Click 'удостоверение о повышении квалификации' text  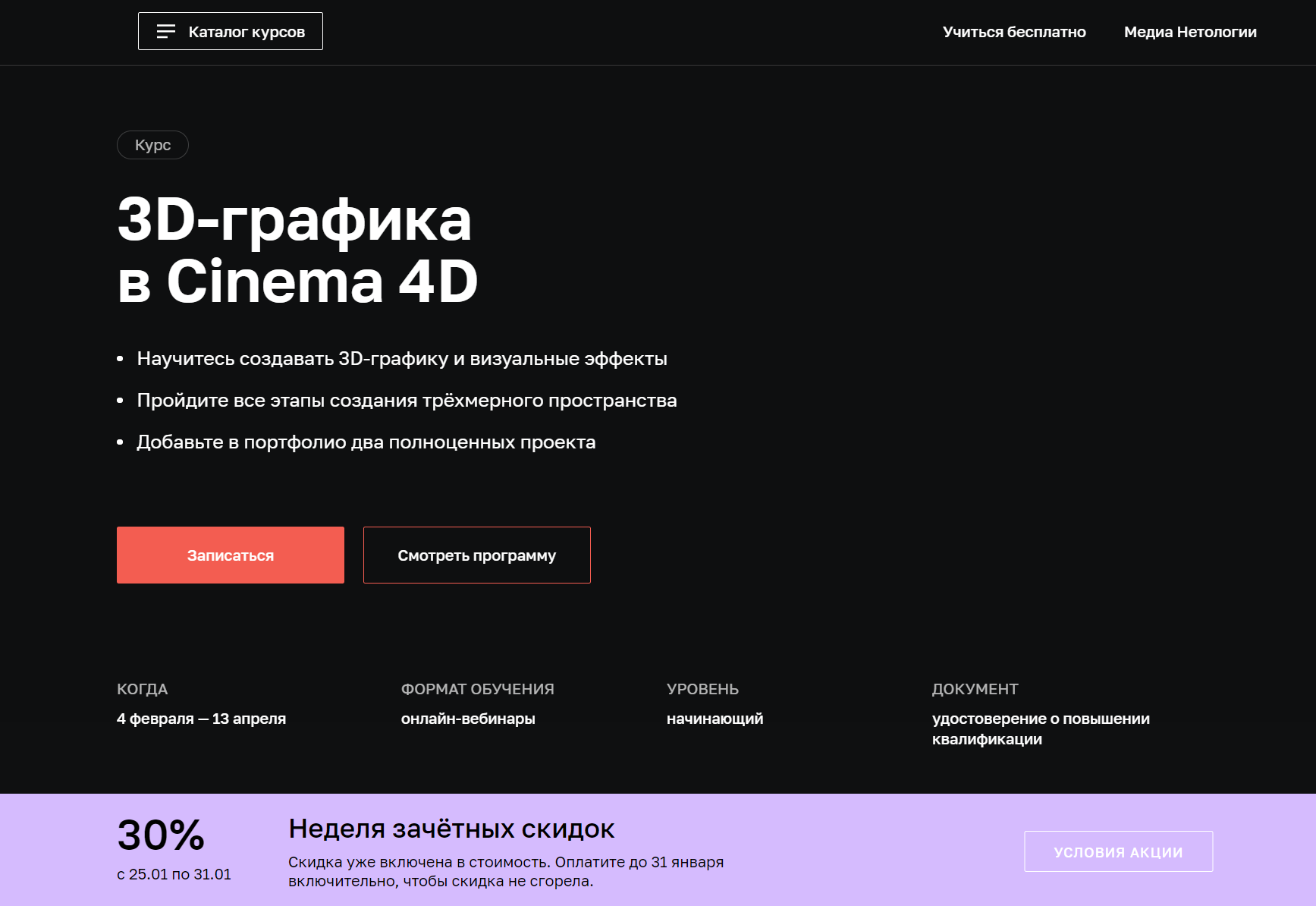point(1041,728)
